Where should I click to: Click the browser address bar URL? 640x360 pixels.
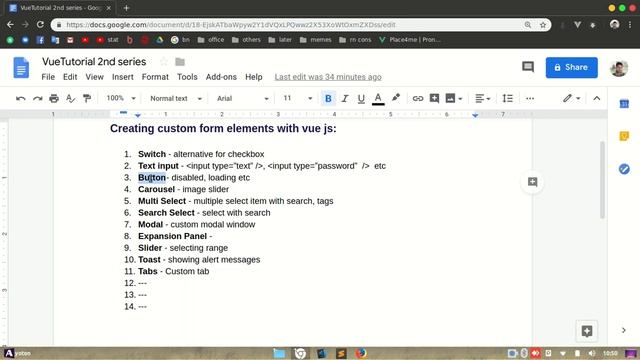(x=231, y=25)
